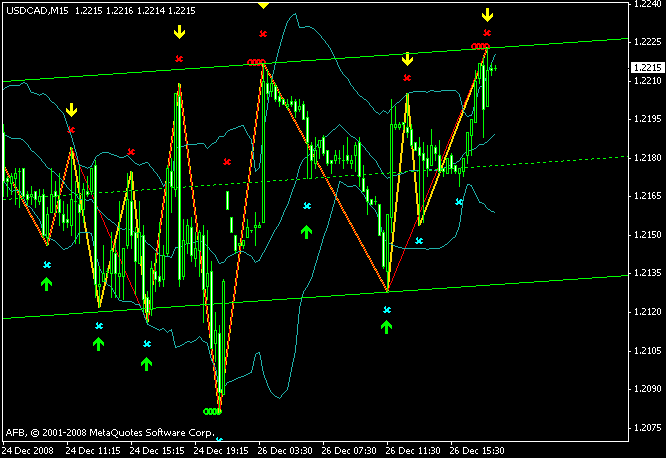Click the rightmost yellow down arrow at the latest high
The image size is (666, 458).
click(487, 15)
